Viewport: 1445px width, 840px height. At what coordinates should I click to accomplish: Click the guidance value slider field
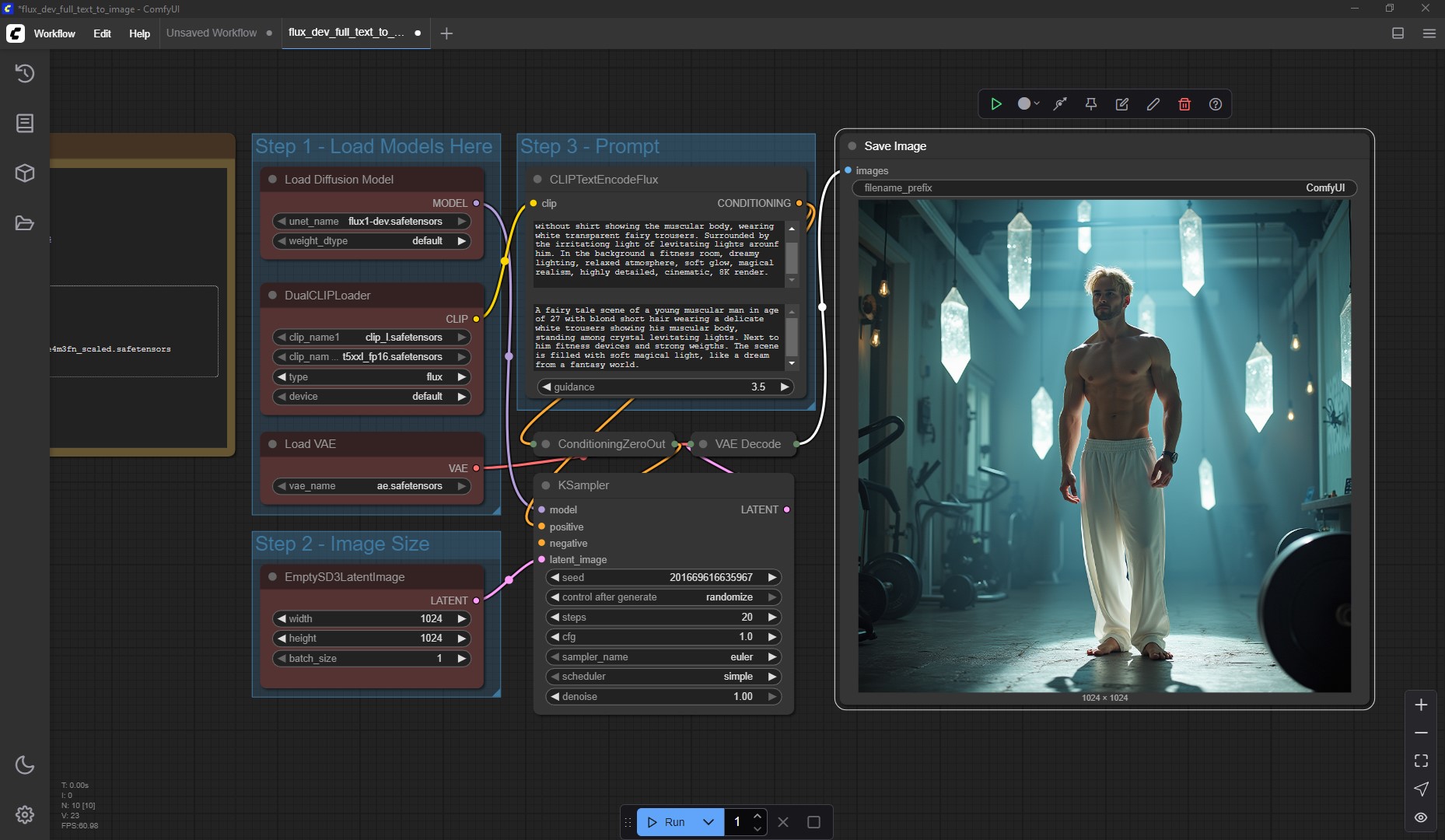665,387
